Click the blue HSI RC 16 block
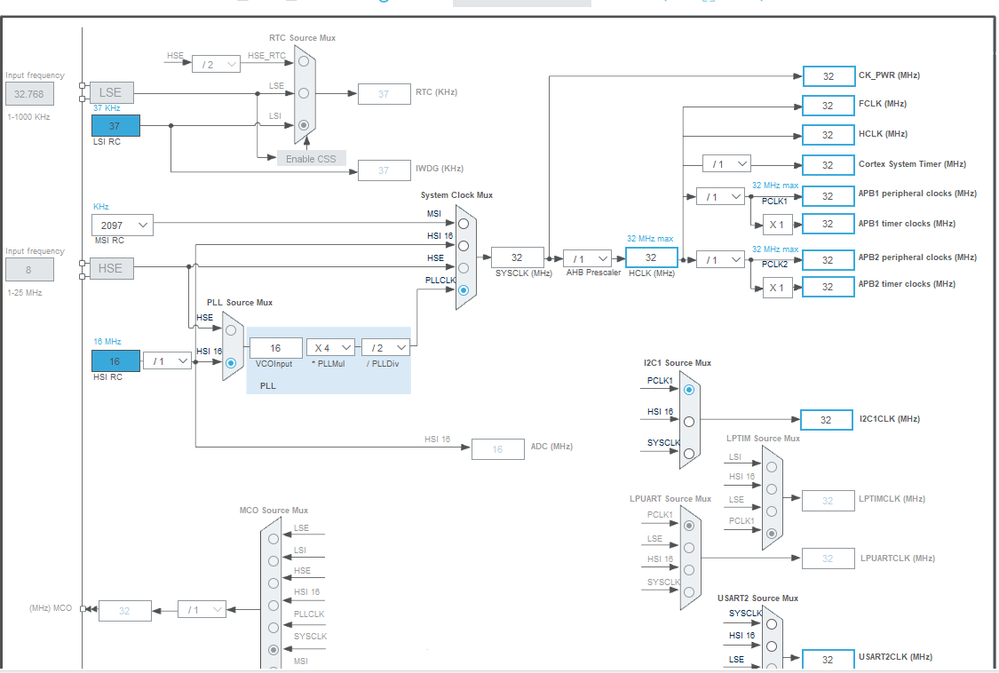The width and height of the screenshot is (999, 673). [116, 361]
